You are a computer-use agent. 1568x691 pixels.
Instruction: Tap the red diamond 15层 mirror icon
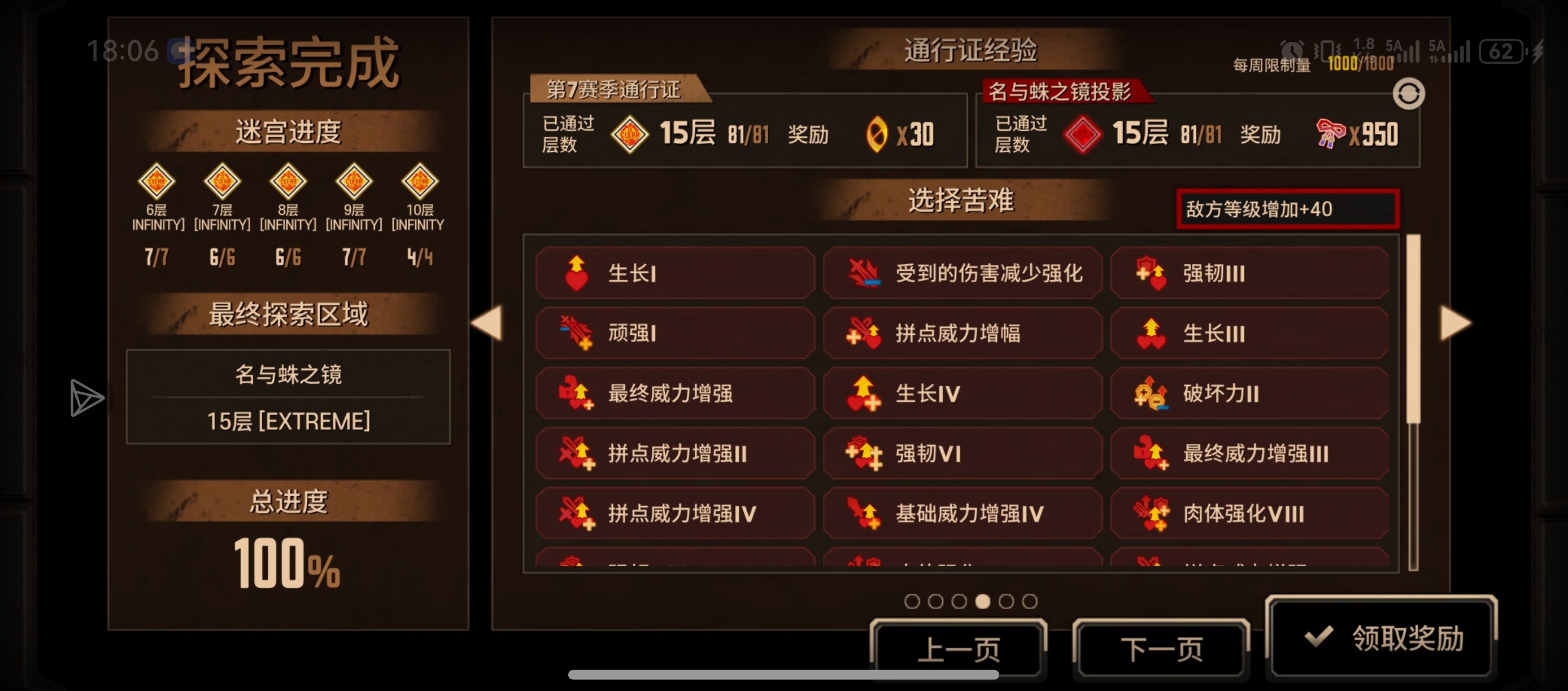coord(1082,134)
